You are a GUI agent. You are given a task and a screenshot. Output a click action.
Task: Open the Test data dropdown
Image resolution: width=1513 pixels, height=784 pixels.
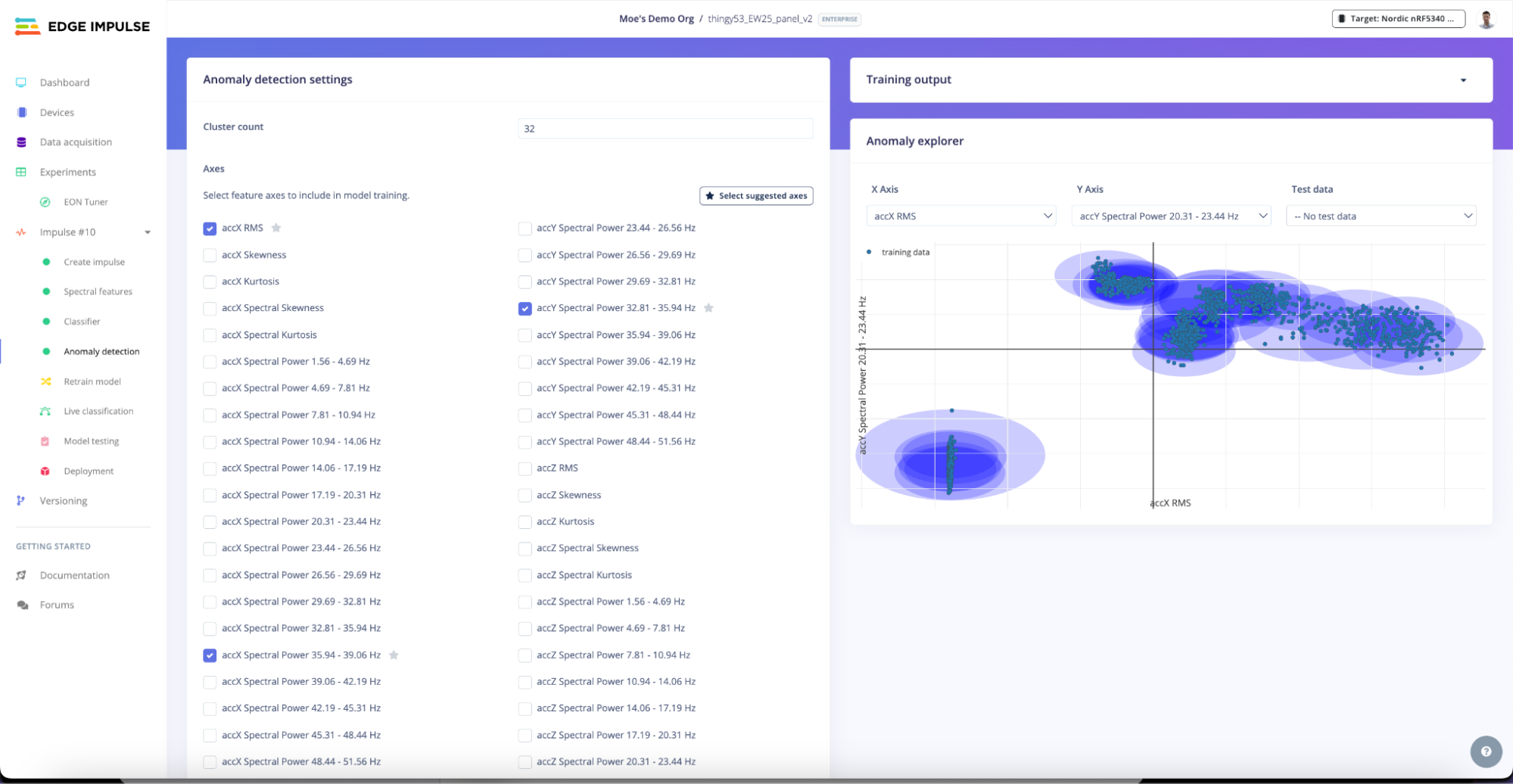tap(1381, 216)
